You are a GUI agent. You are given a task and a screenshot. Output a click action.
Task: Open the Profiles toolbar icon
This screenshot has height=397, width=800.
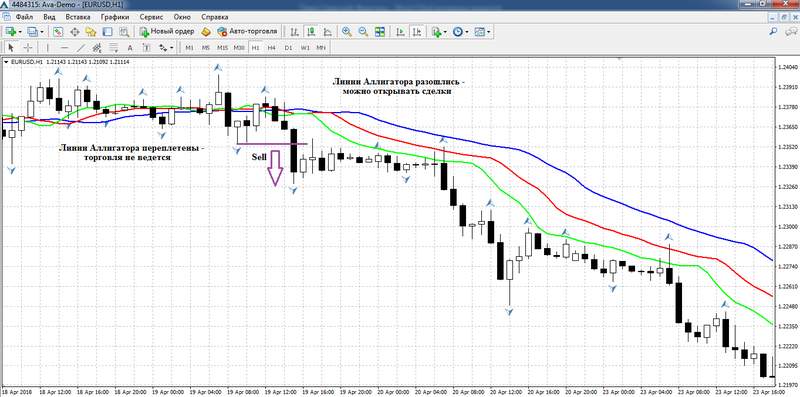[x=32, y=32]
